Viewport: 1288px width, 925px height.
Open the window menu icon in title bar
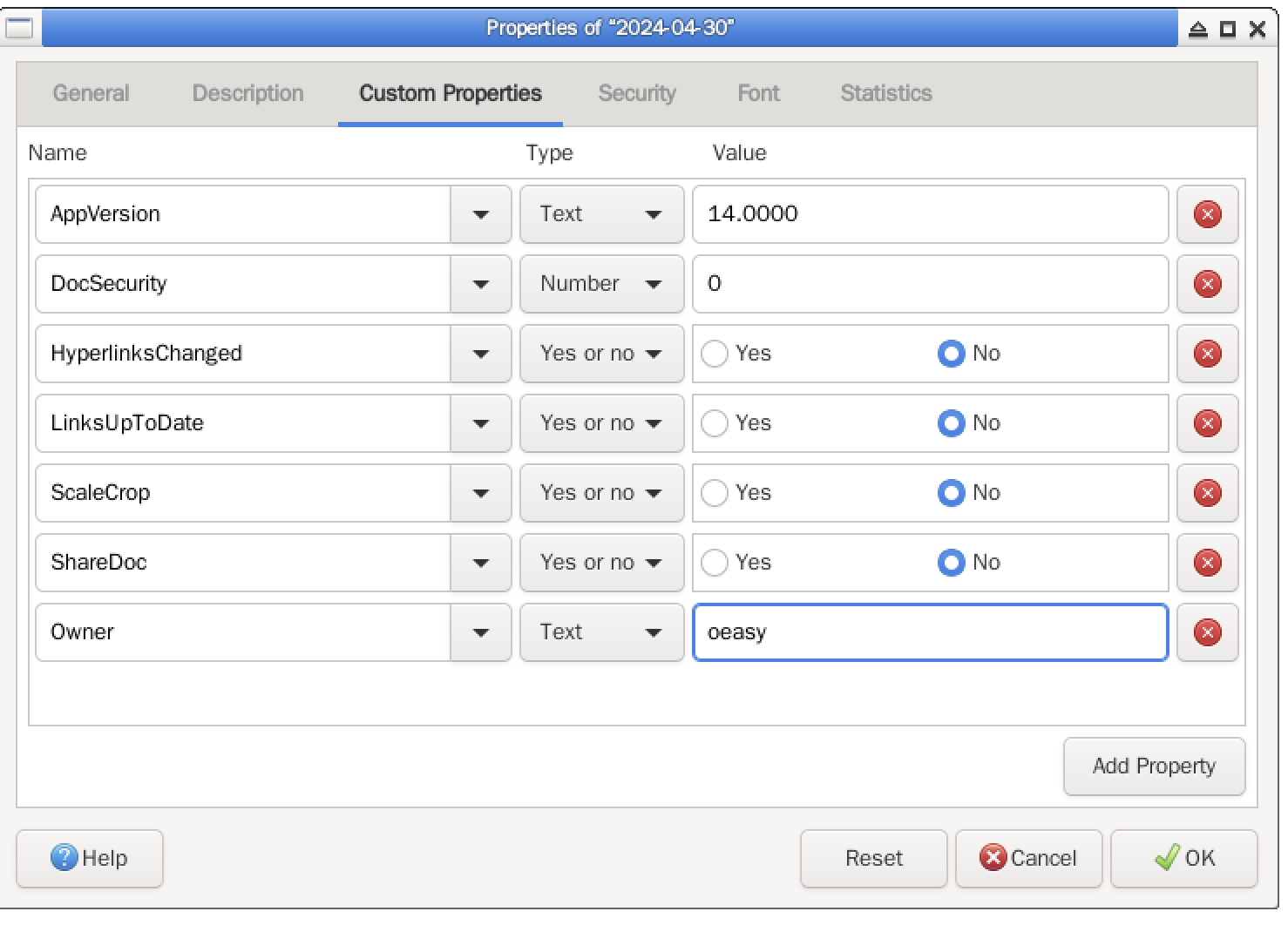pos(19,28)
